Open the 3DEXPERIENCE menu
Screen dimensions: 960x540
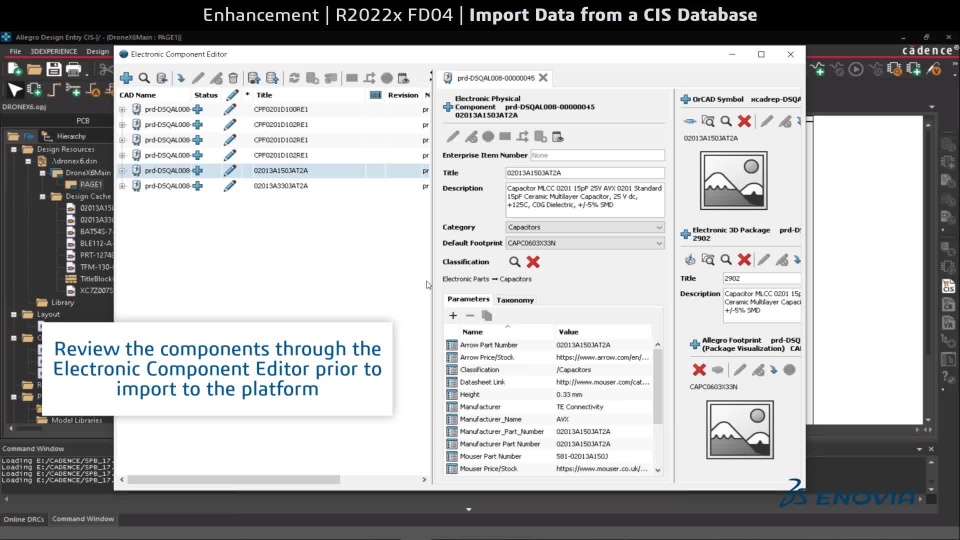pyautogui.click(x=54, y=51)
